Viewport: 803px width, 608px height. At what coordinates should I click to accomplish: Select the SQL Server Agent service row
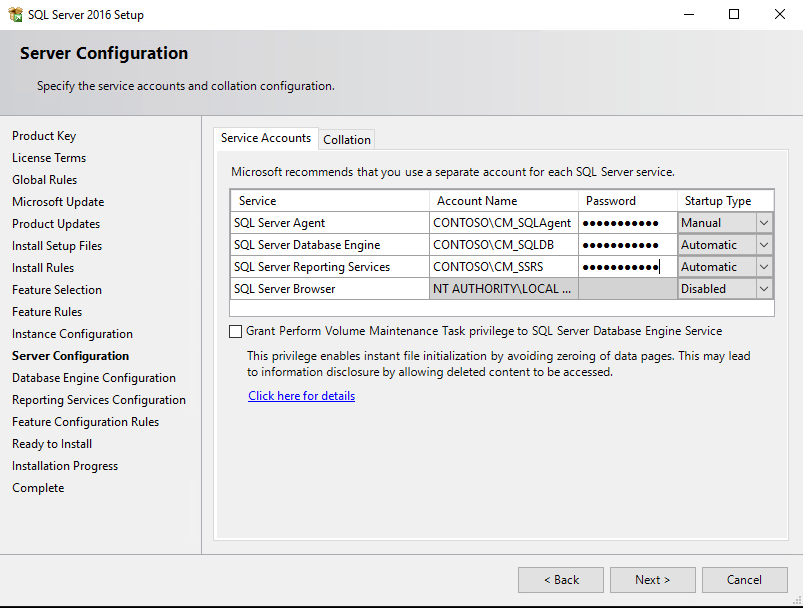pyautogui.click(x=330, y=223)
